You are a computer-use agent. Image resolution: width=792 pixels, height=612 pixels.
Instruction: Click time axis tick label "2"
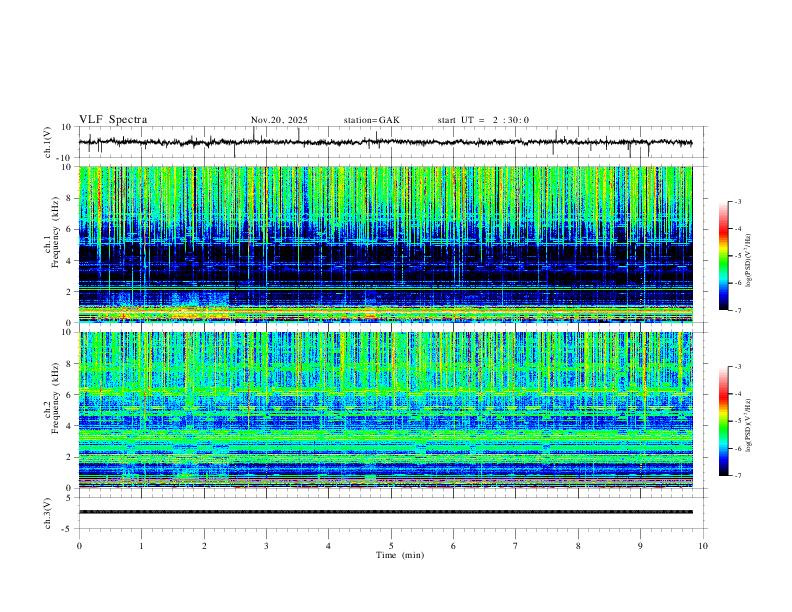[204, 546]
